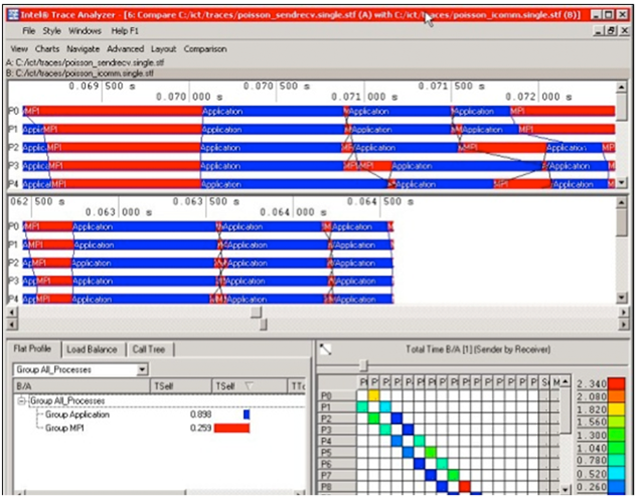Restore the inner child window

tap(611, 31)
